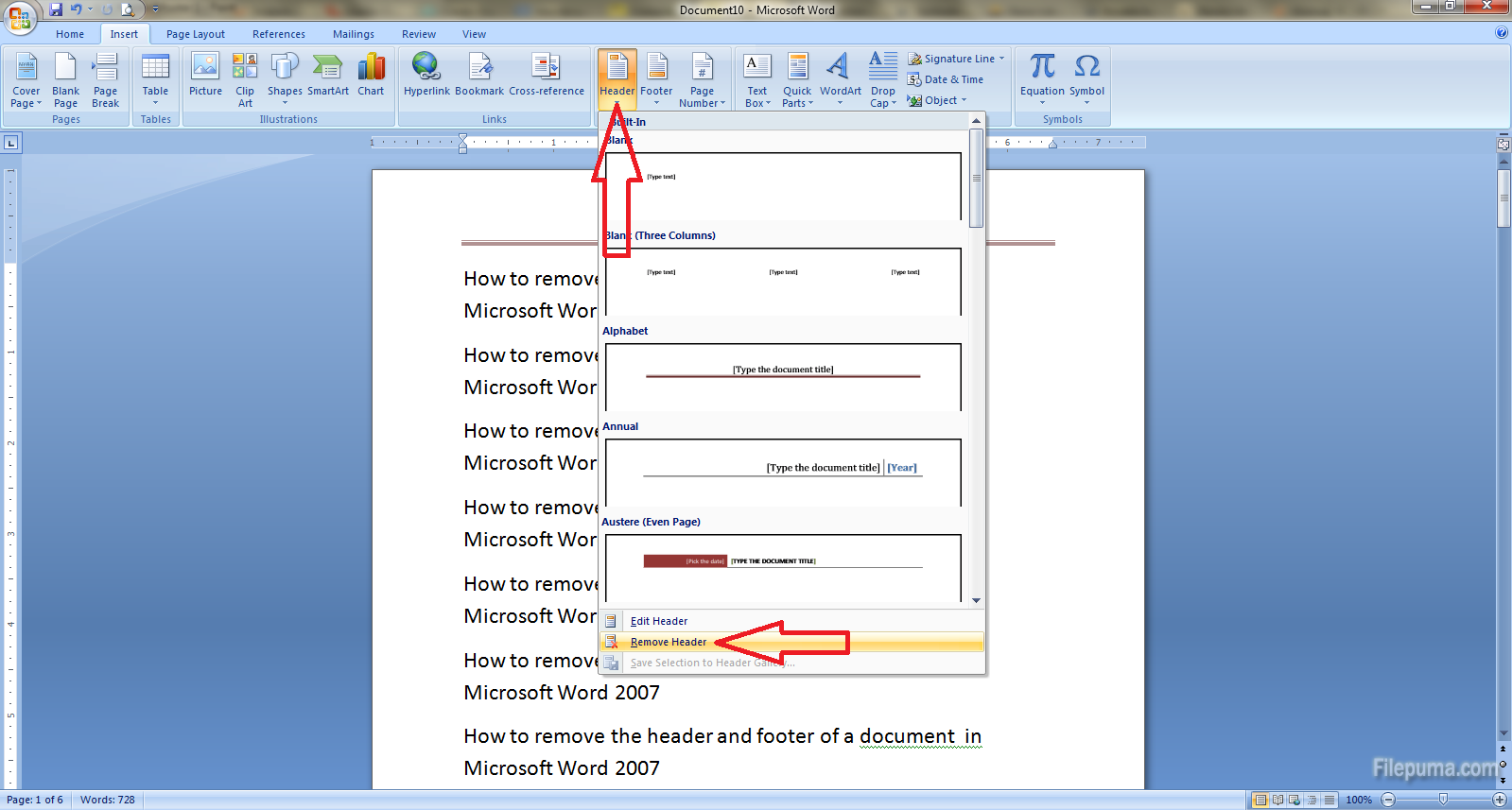This screenshot has height=810, width=1512.
Task: Expand the WordArt gallery
Action: (840, 80)
